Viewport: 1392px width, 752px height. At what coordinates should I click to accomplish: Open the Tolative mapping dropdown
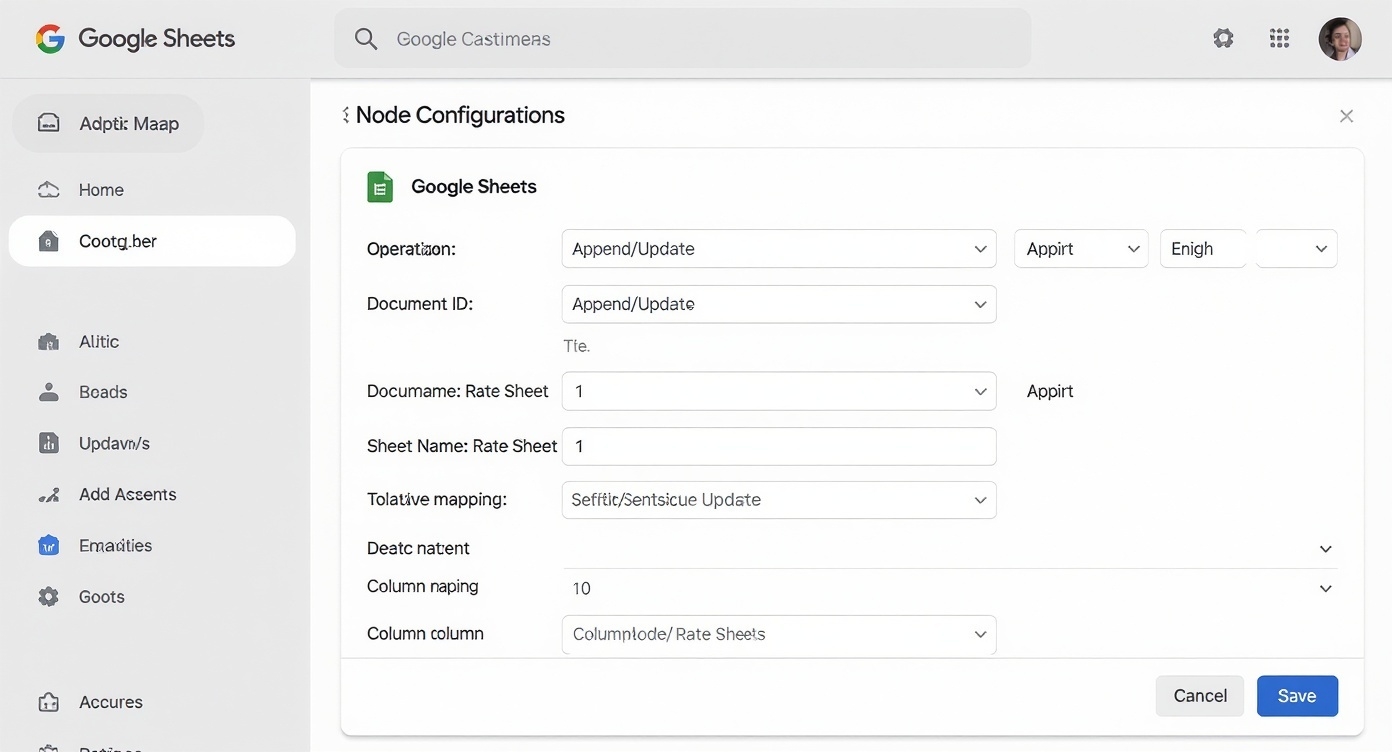point(778,500)
